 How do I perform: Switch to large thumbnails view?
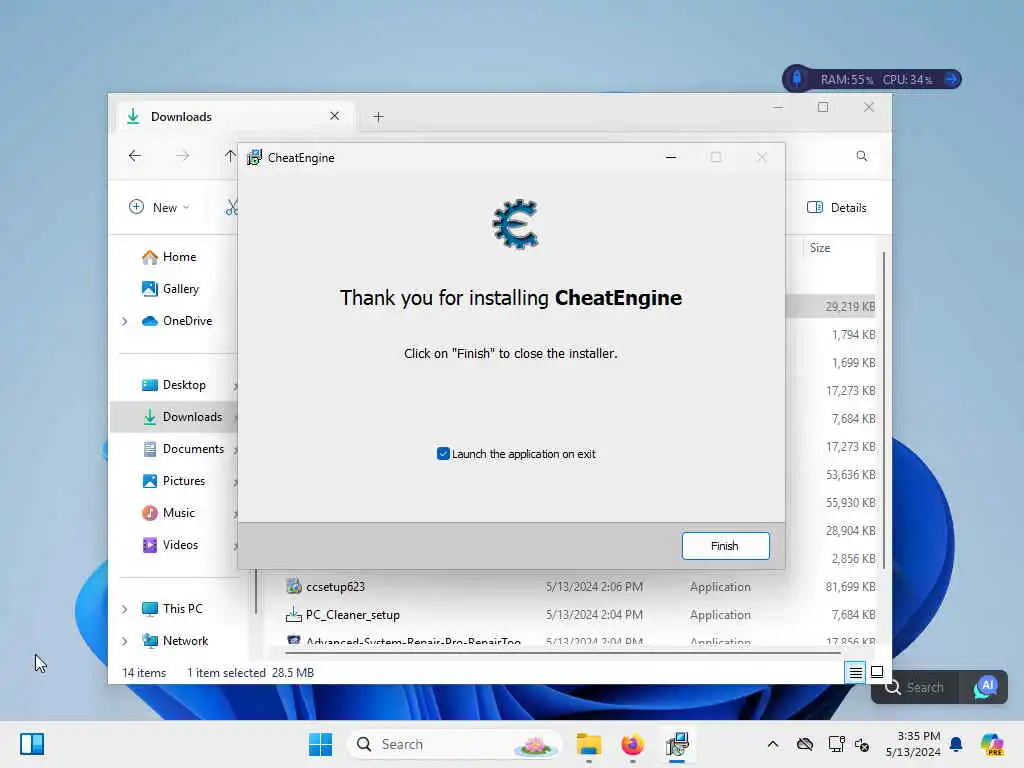coord(877,672)
